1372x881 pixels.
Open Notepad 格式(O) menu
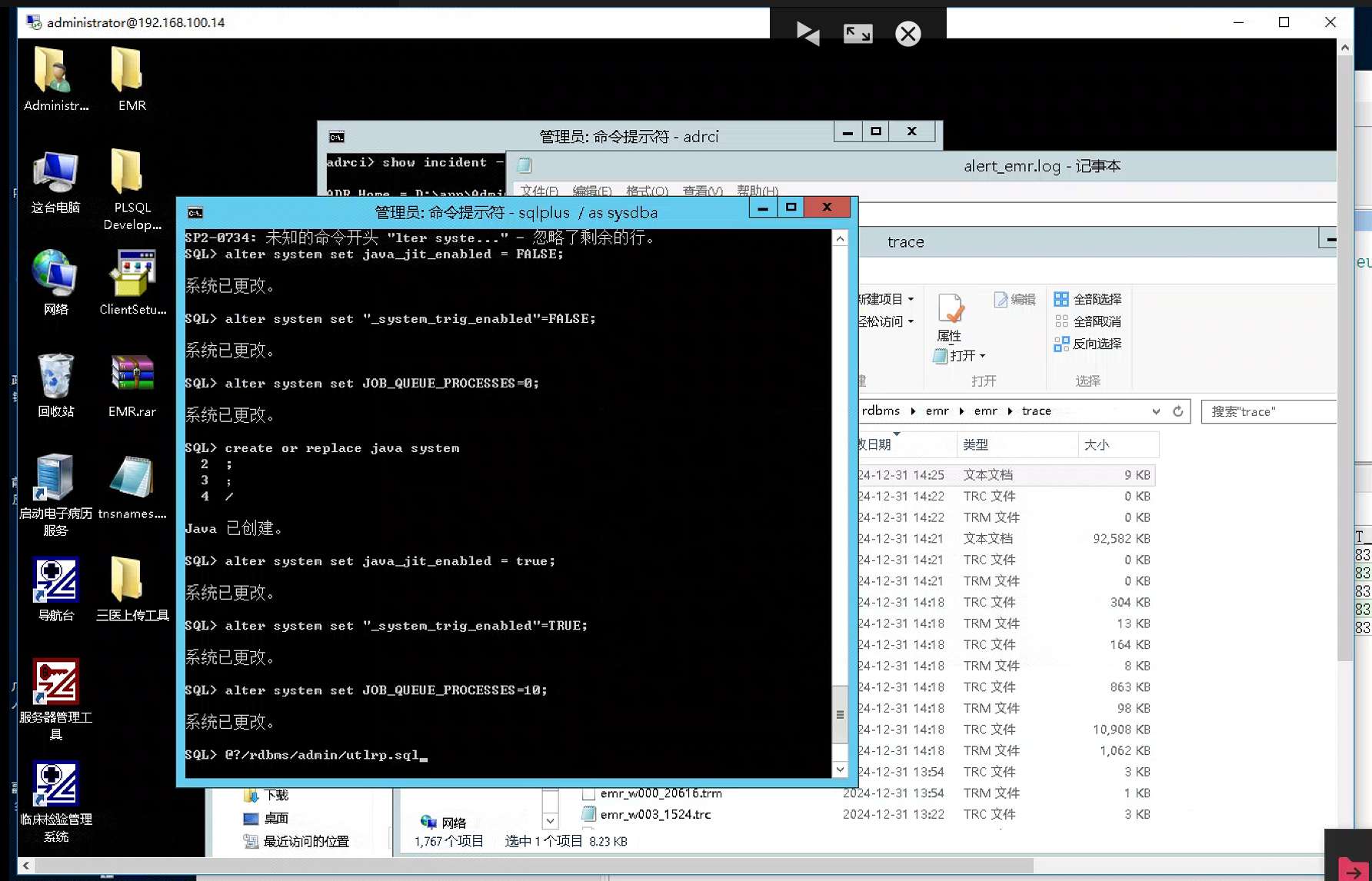point(647,191)
